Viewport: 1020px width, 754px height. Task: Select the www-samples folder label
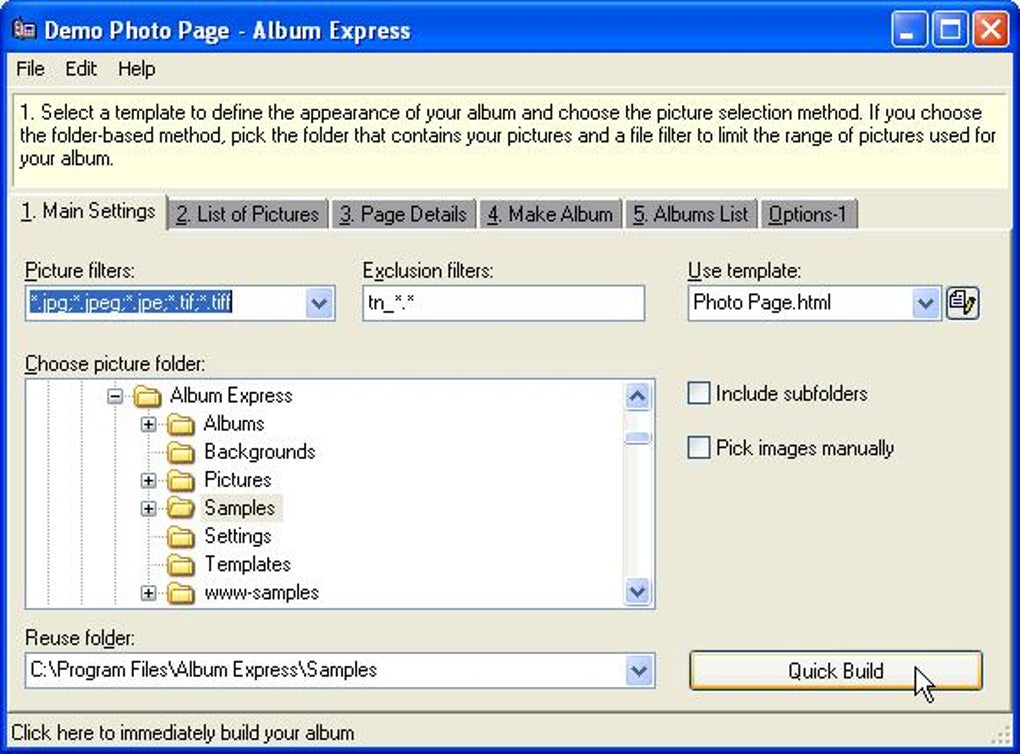262,593
